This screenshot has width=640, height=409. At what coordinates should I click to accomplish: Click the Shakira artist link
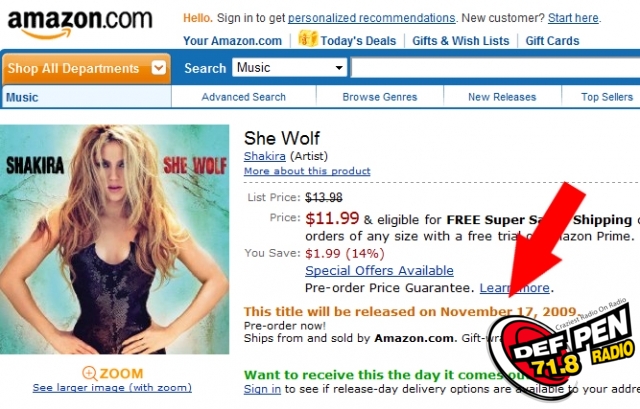(264, 156)
